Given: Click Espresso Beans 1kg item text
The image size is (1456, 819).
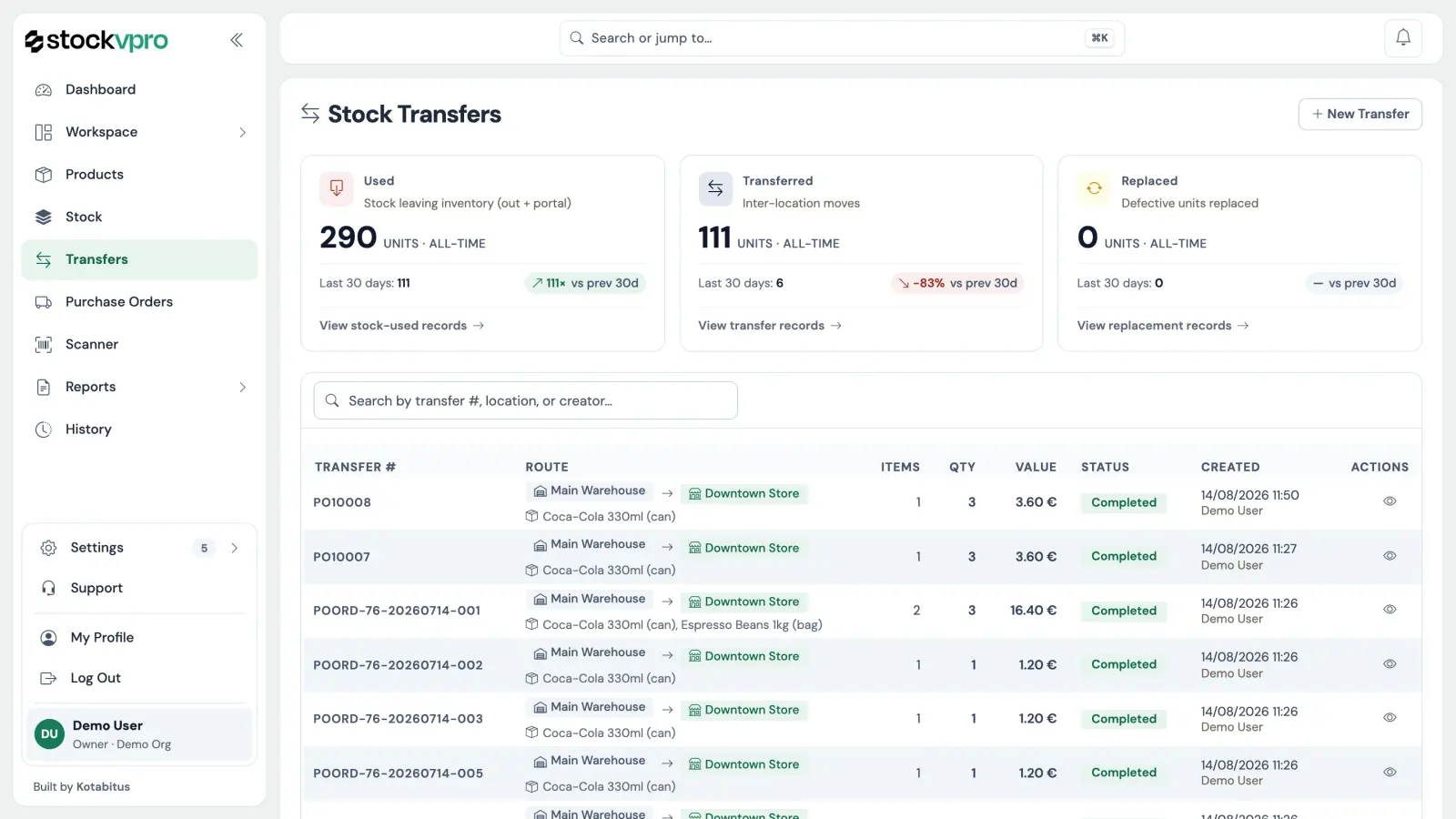Looking at the screenshot, I should coord(752,625).
